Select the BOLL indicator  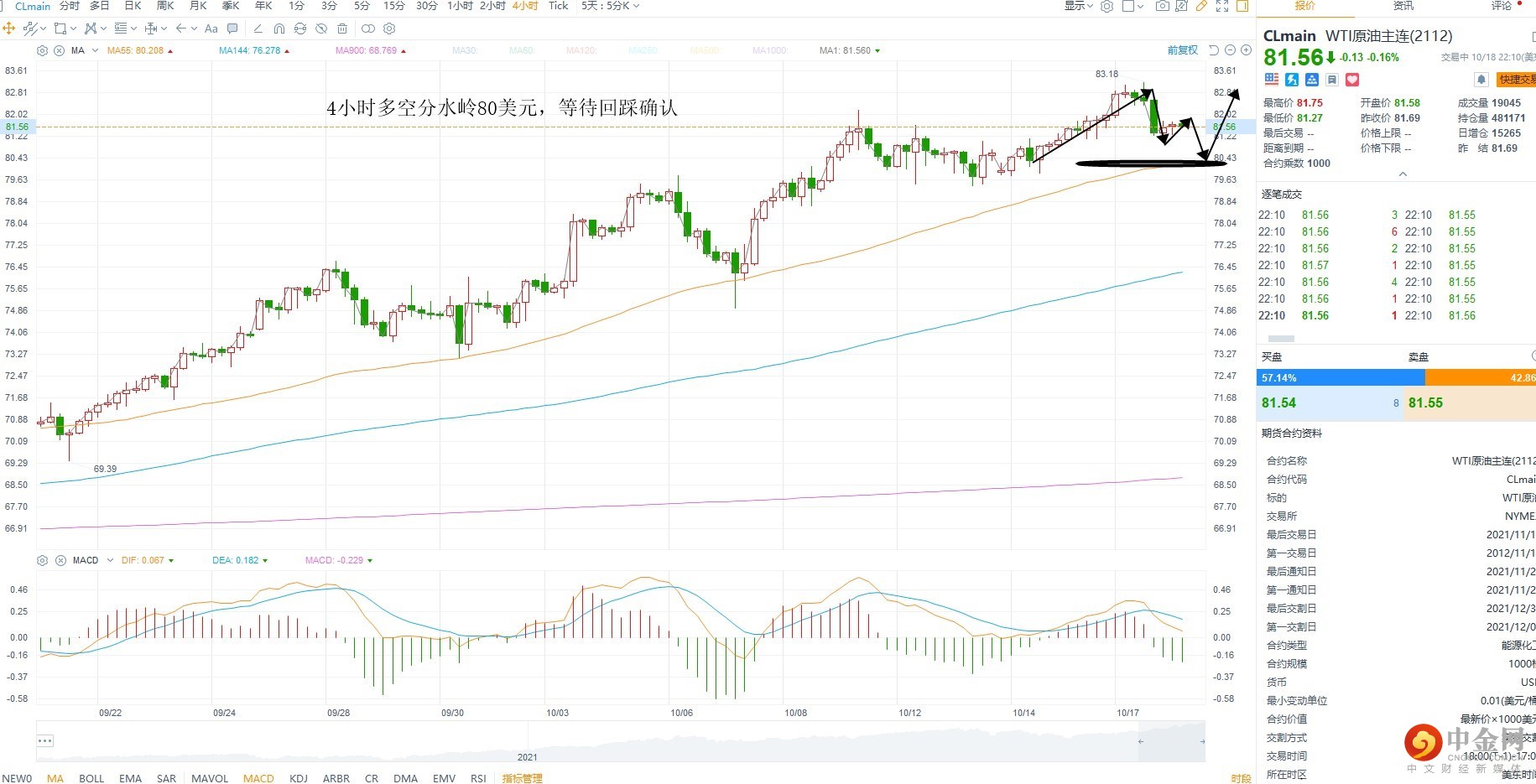(x=91, y=778)
